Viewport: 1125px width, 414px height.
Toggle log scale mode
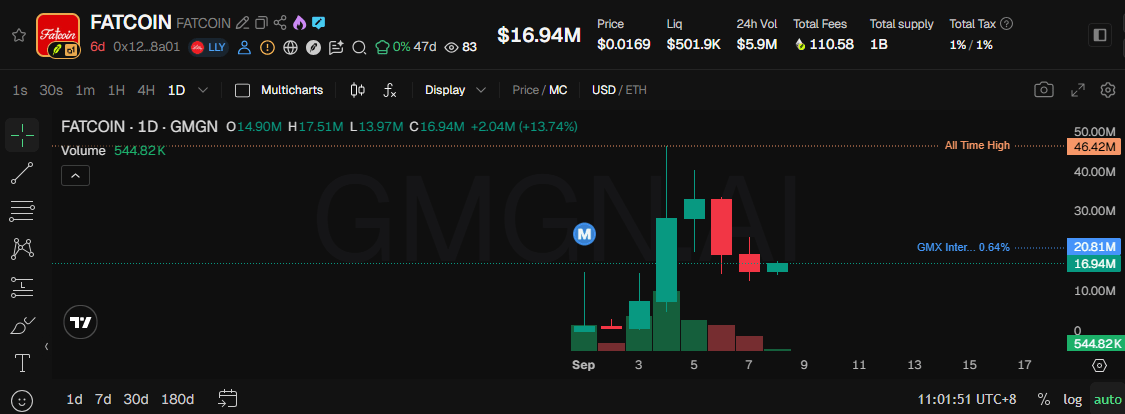tap(1073, 400)
